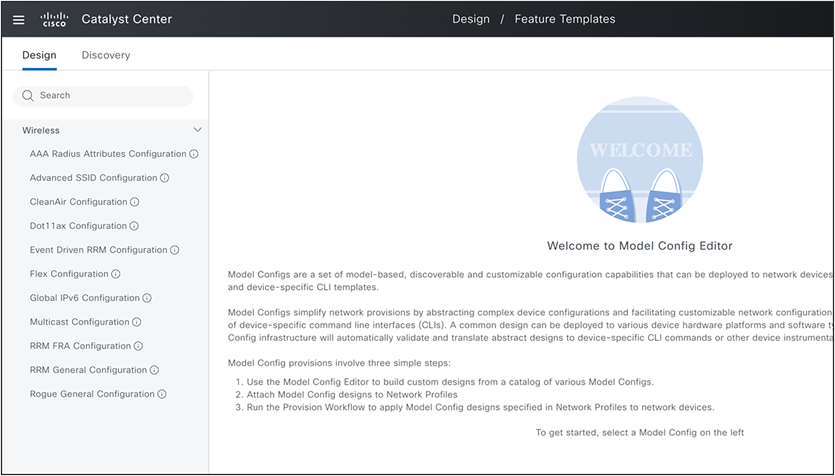The height and width of the screenshot is (476, 835).
Task: Click the search magnifier icon
Action: pyautogui.click(x=28, y=96)
